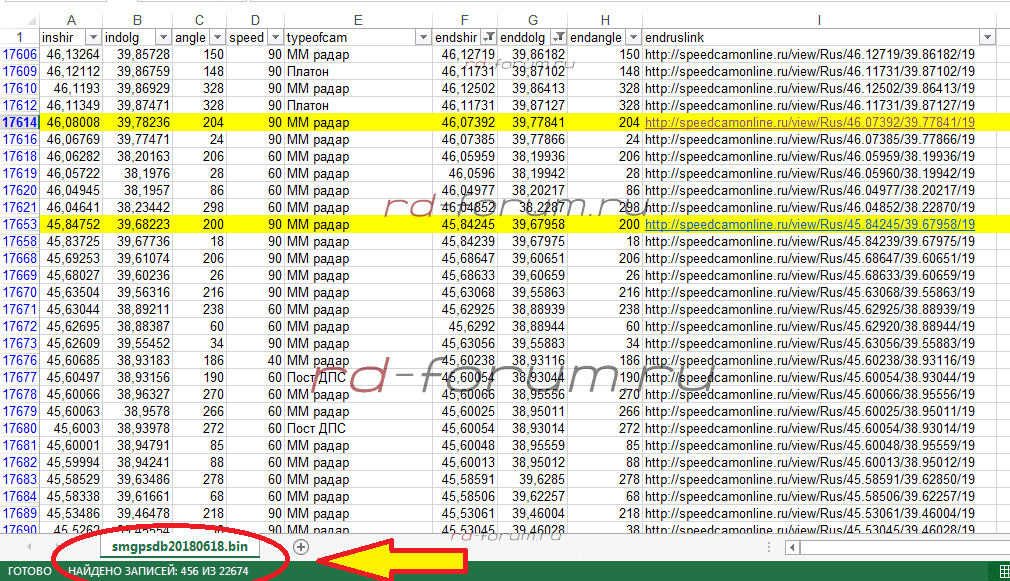Click the speed column filter arrow

pos(274,37)
